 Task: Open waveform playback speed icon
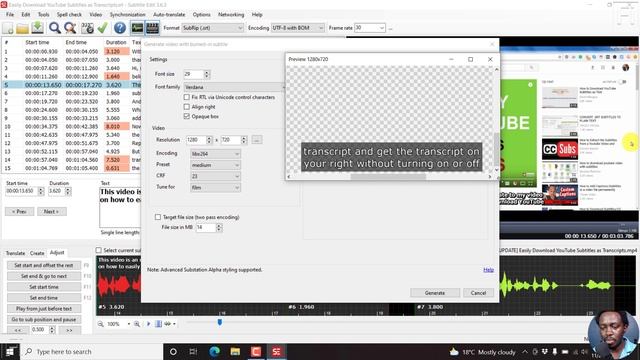point(169,324)
